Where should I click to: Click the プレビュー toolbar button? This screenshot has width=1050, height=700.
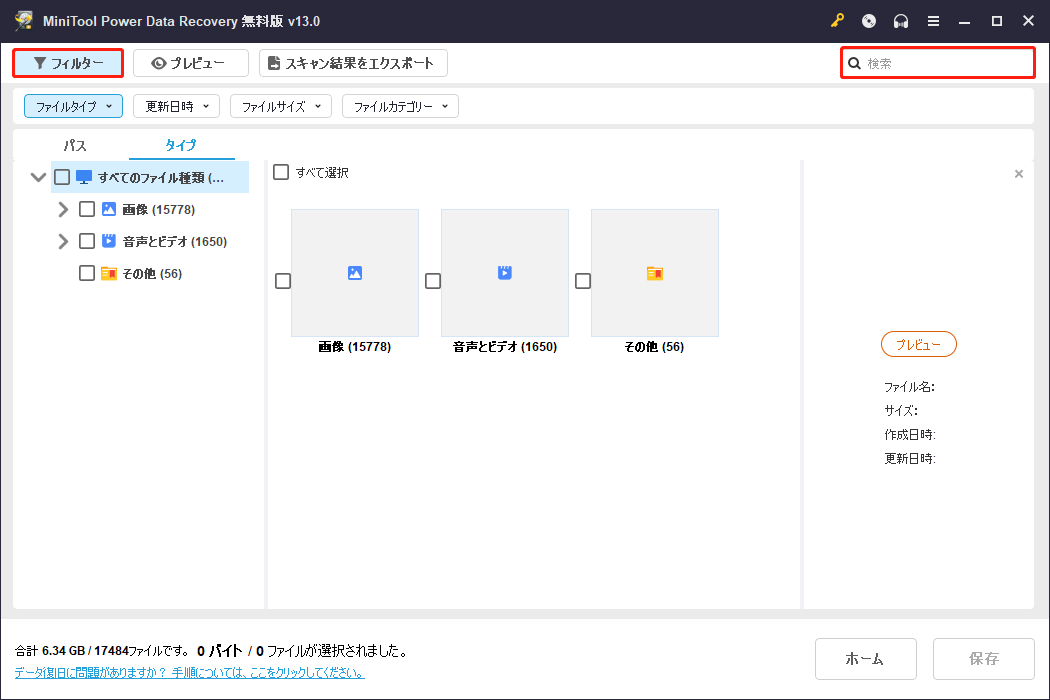[x=191, y=63]
